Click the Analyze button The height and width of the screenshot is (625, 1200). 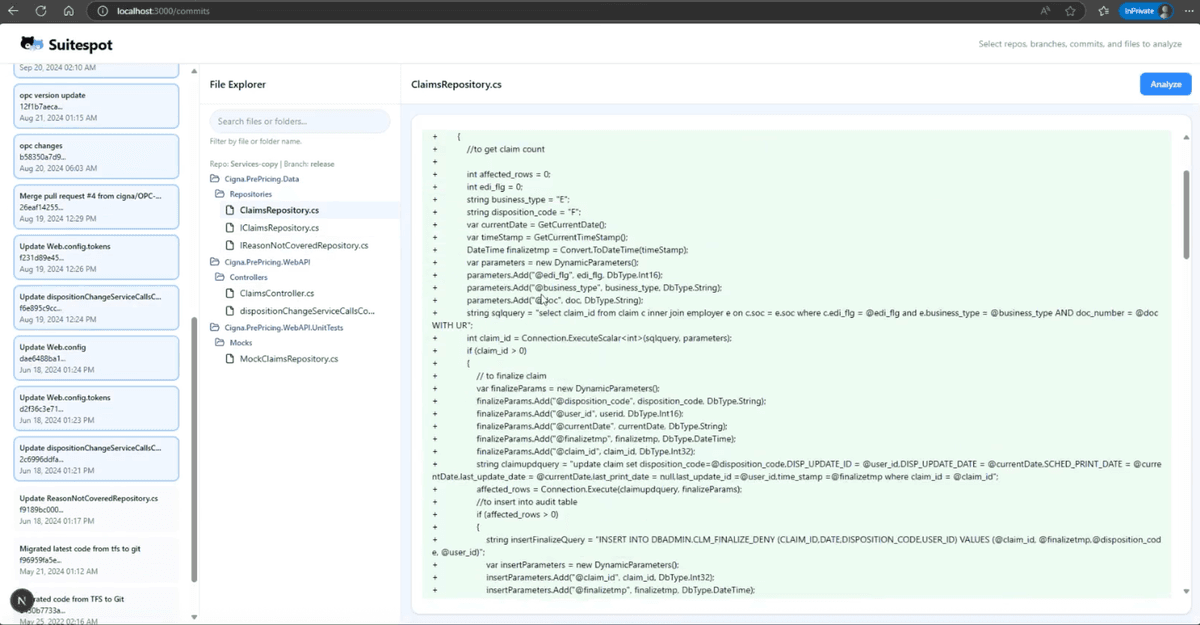click(x=1164, y=85)
